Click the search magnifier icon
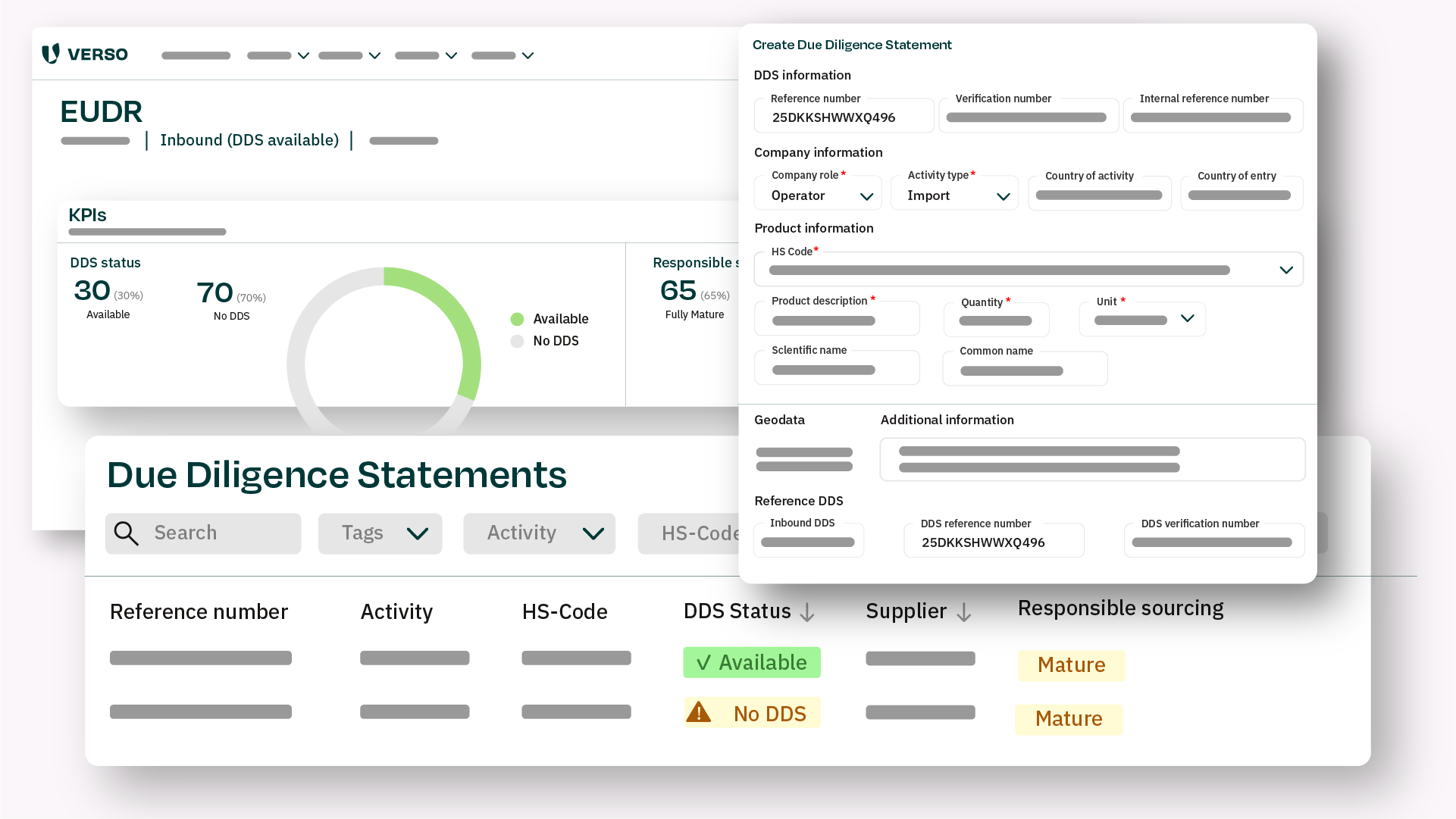 point(127,533)
